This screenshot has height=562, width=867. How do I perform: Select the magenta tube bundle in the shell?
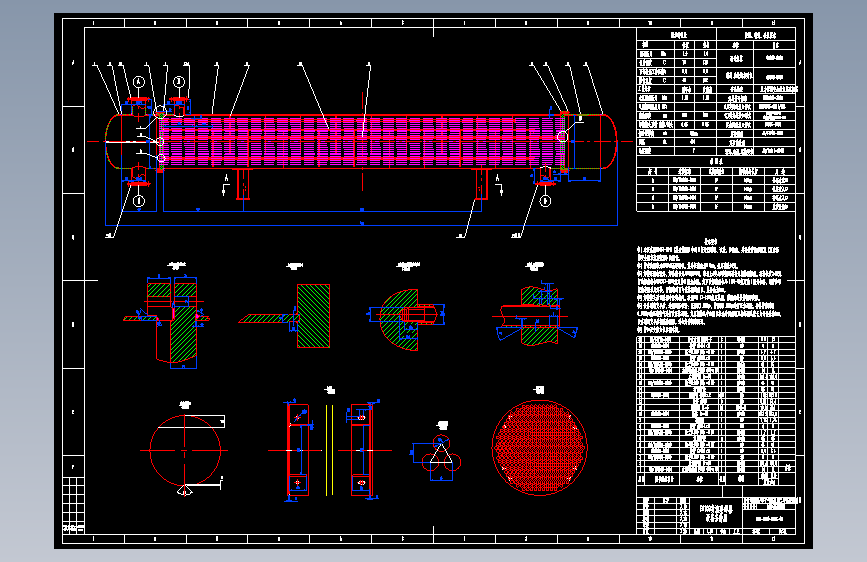pyautogui.click(x=361, y=141)
